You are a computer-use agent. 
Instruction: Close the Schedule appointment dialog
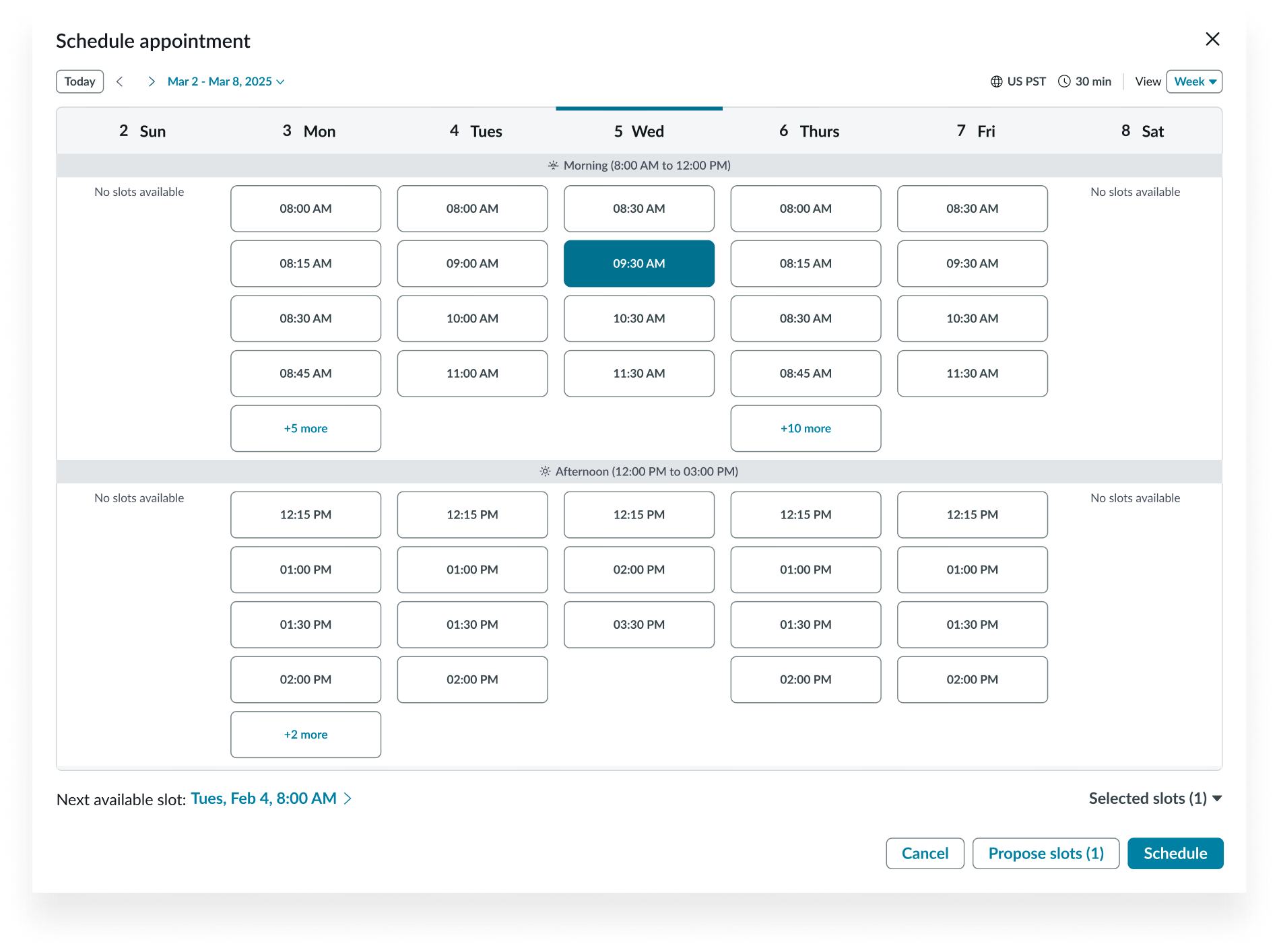pos(1212,39)
